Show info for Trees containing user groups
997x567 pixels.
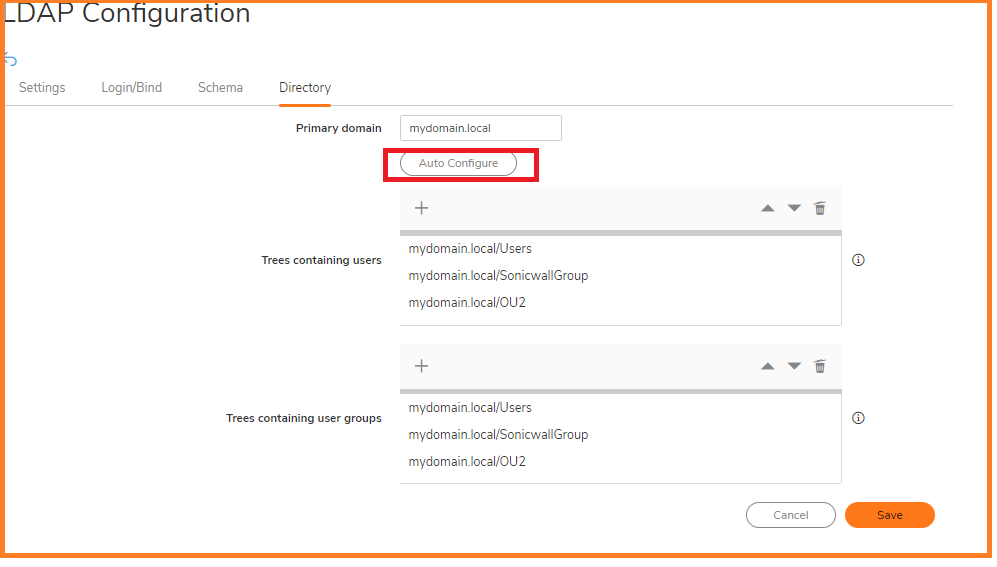pos(858,418)
